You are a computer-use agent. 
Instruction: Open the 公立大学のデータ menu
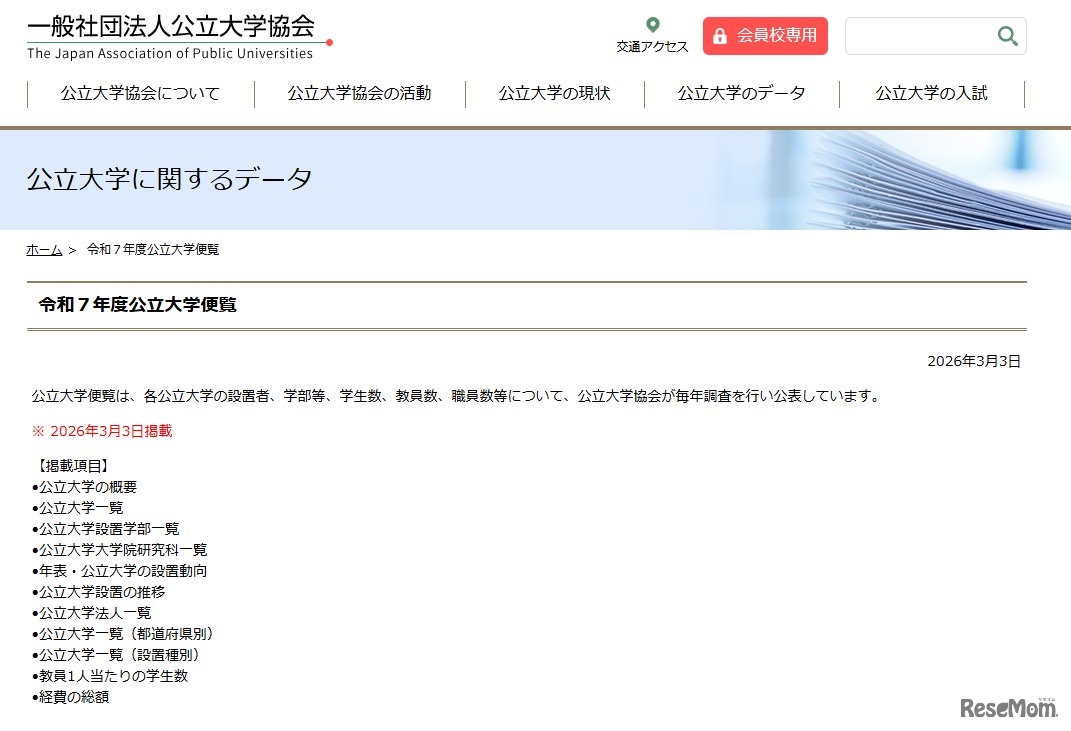coord(742,93)
